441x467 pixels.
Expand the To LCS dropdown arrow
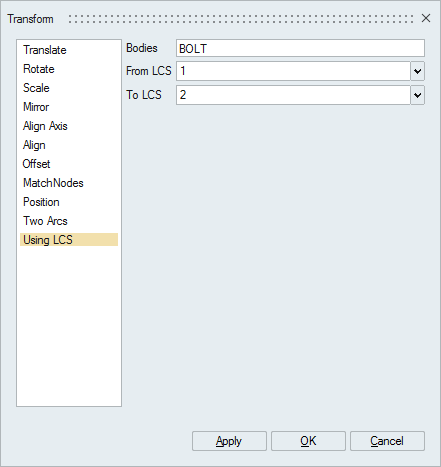[x=417, y=95]
